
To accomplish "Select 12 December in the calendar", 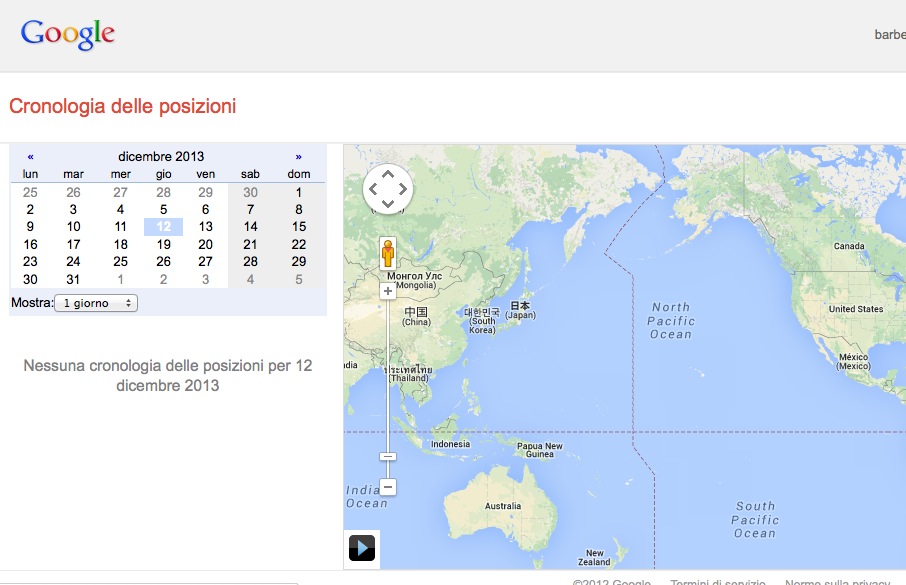I will pos(163,227).
